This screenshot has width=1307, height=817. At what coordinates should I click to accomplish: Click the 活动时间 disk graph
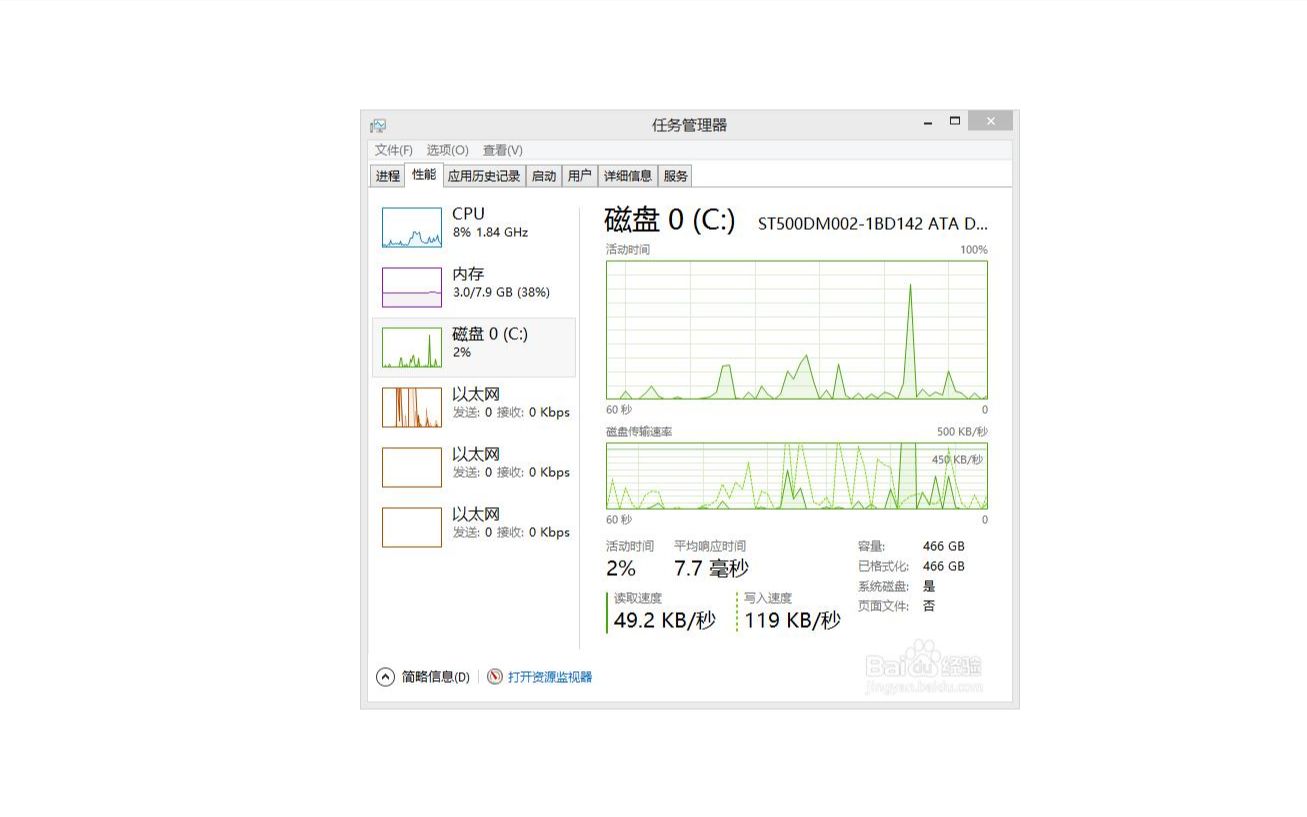click(x=797, y=330)
